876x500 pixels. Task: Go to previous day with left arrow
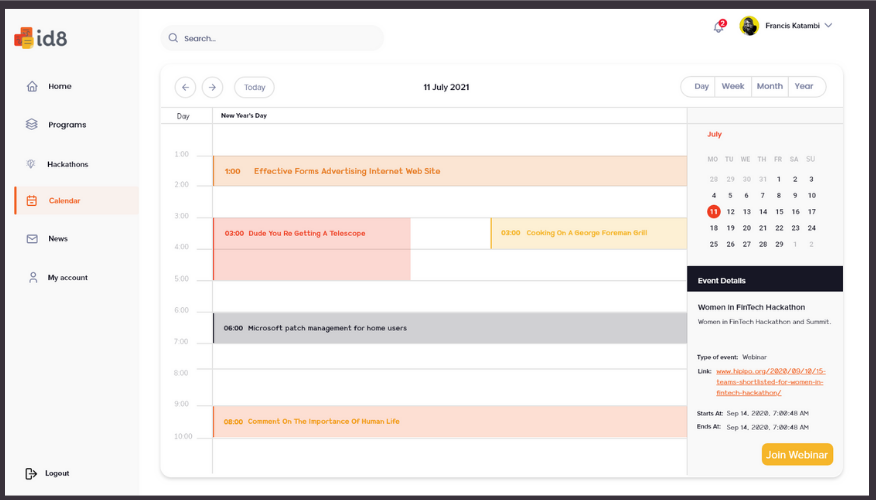pos(185,87)
